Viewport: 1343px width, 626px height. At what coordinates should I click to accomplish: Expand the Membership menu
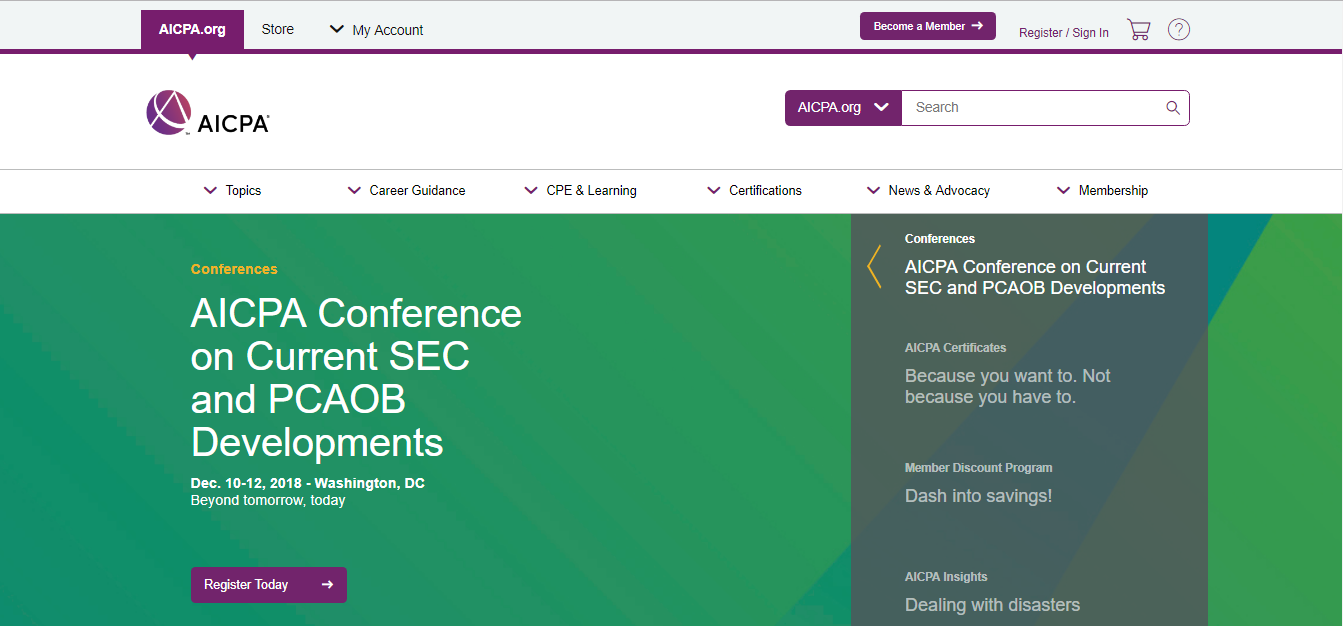pyautogui.click(x=1102, y=191)
